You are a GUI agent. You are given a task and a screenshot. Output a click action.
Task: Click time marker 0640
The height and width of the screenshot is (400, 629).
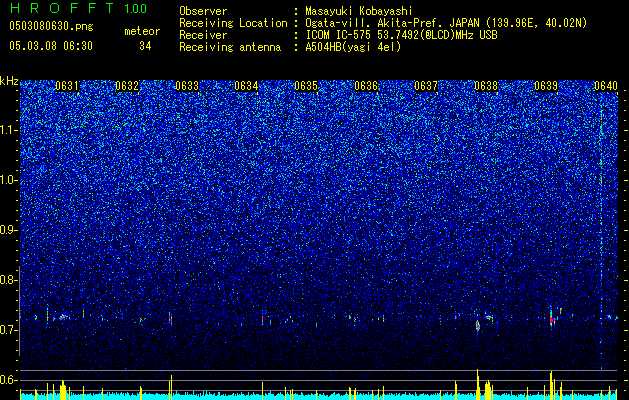(x=606, y=86)
